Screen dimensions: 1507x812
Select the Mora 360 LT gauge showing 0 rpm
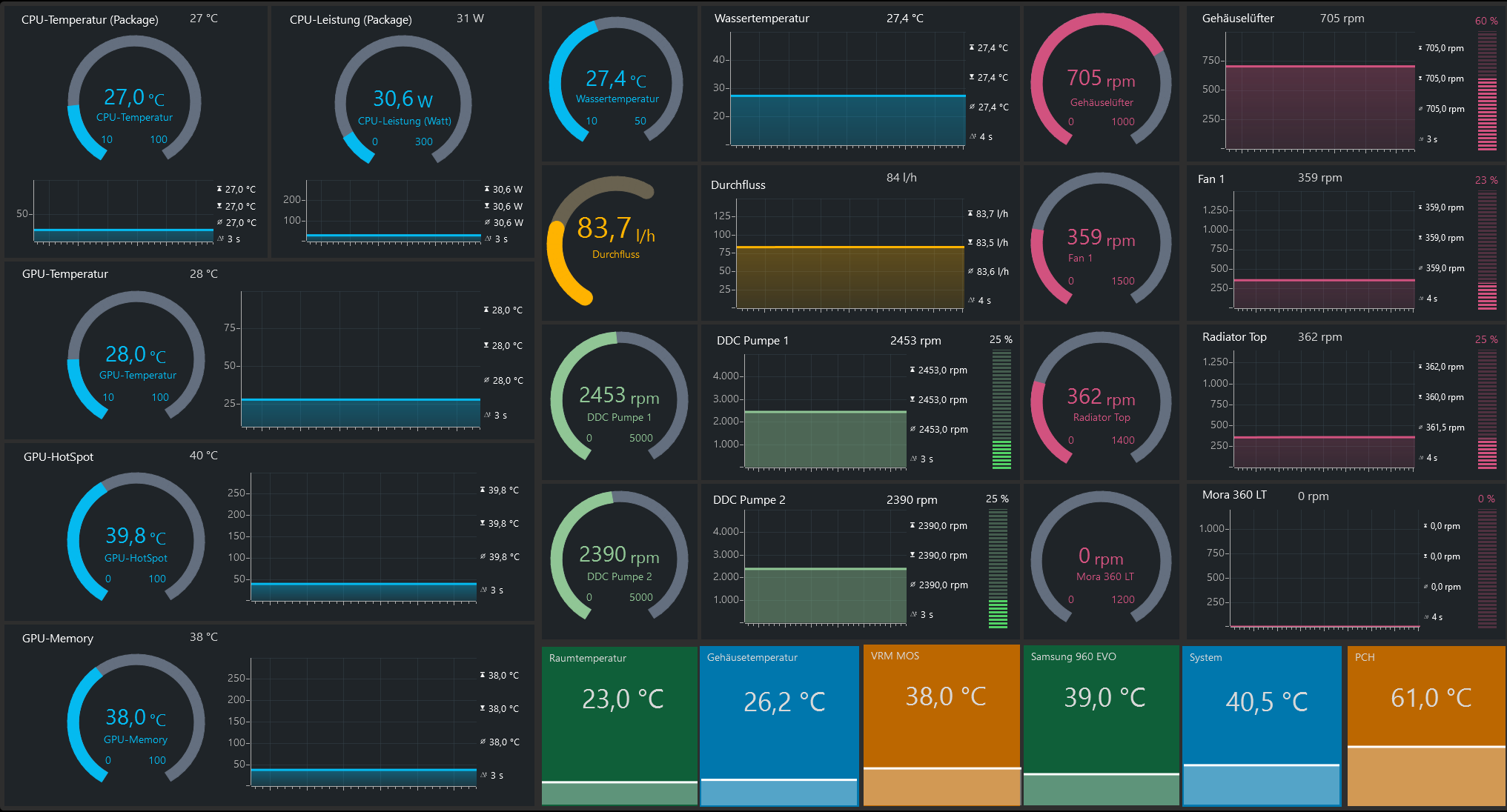click(x=1101, y=559)
